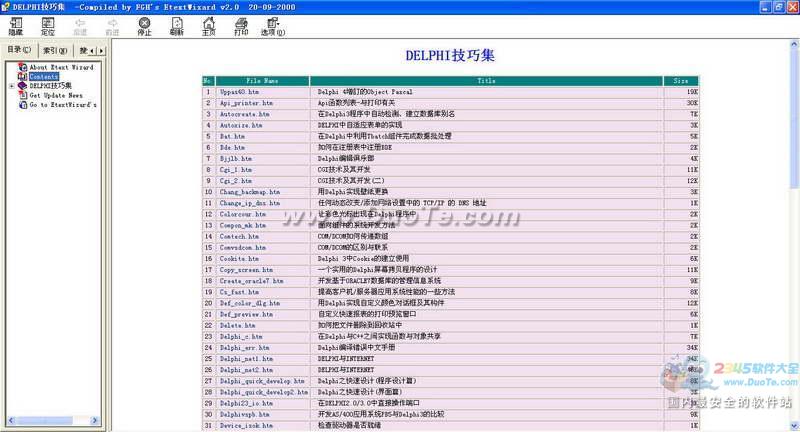Open the Bat.htm file link

(x=232, y=136)
